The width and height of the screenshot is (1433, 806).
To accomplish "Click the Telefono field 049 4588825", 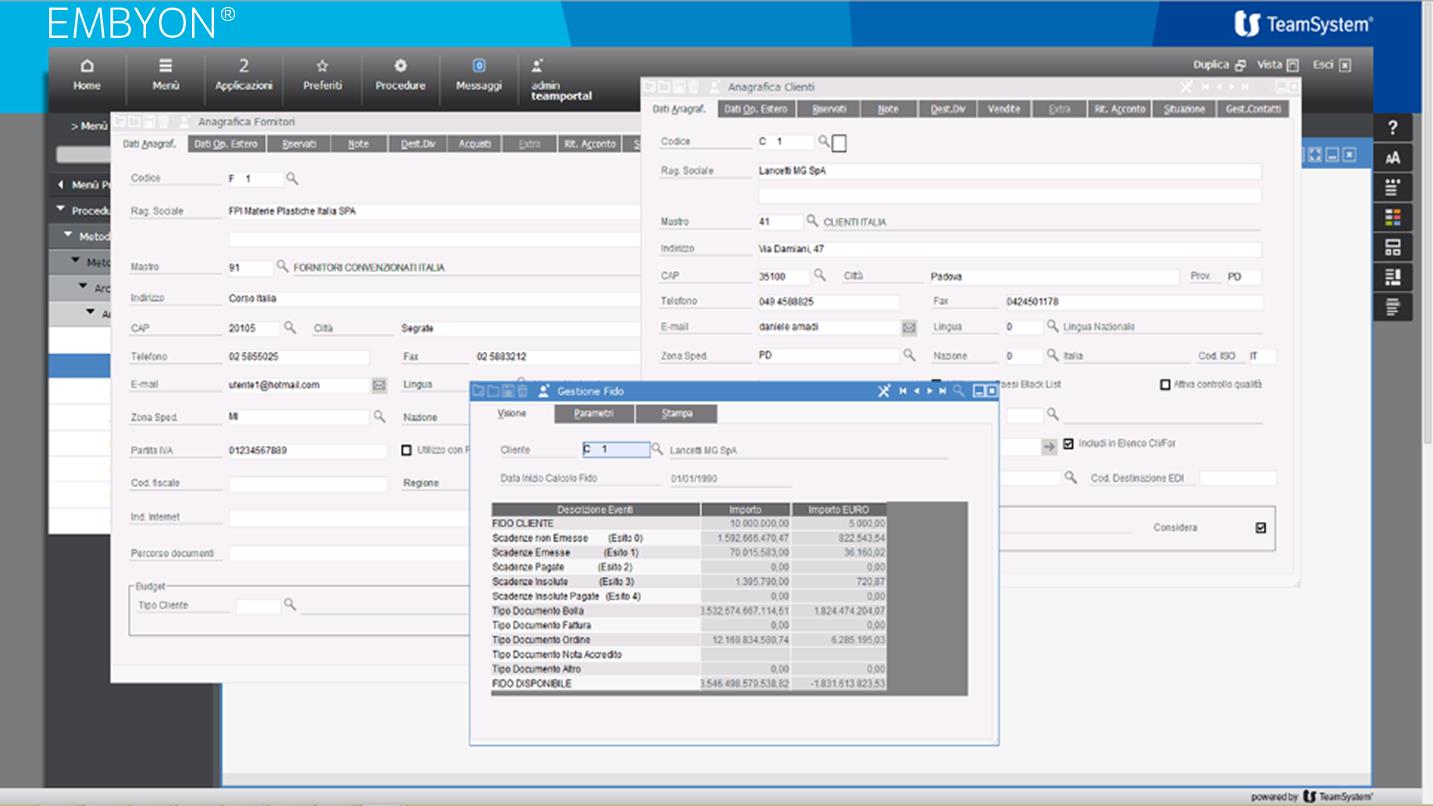I will [x=828, y=302].
